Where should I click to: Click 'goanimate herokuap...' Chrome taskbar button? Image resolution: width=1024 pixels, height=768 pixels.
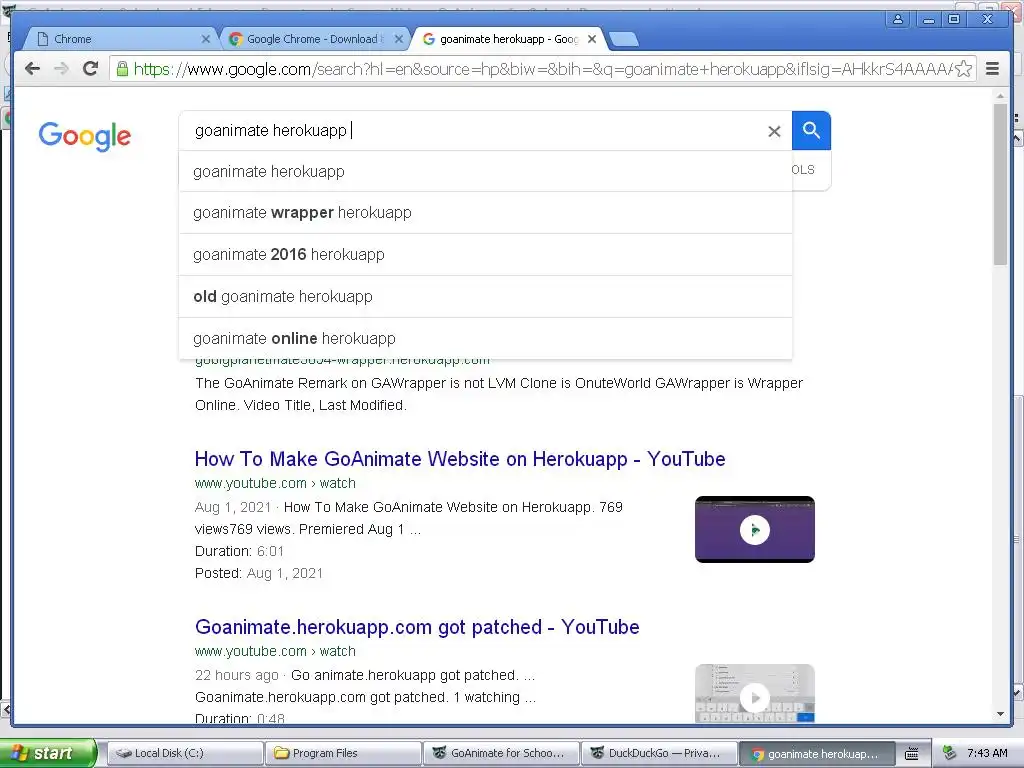tap(818, 754)
